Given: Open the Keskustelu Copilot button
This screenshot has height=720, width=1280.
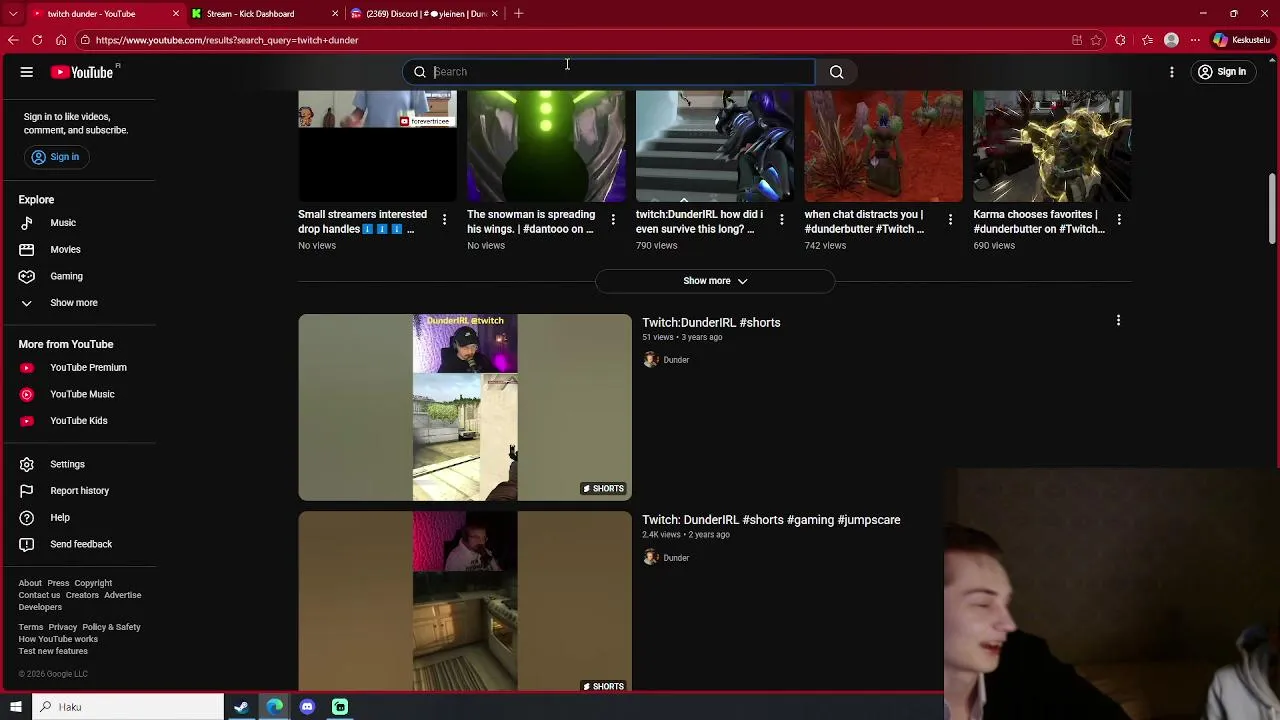Looking at the screenshot, I should coord(1240,40).
